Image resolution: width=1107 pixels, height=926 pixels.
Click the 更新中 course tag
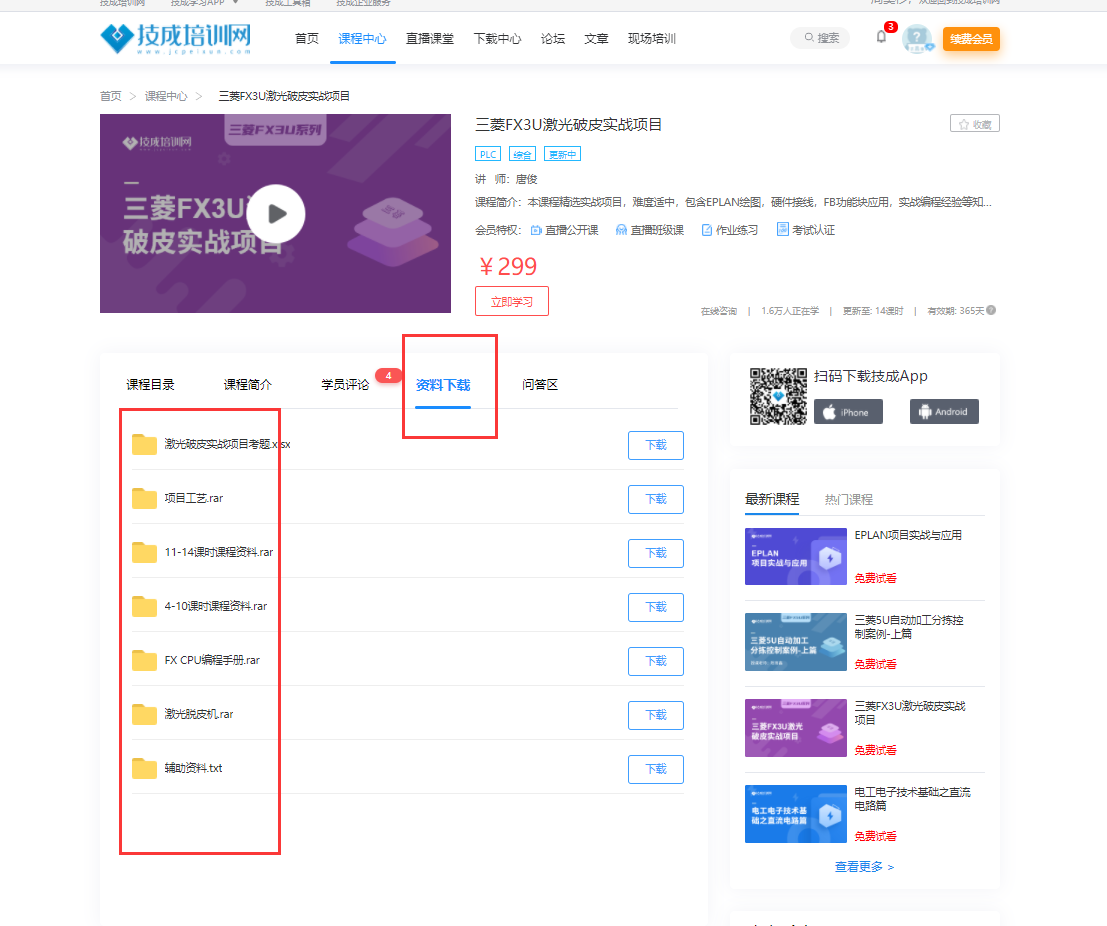point(563,155)
